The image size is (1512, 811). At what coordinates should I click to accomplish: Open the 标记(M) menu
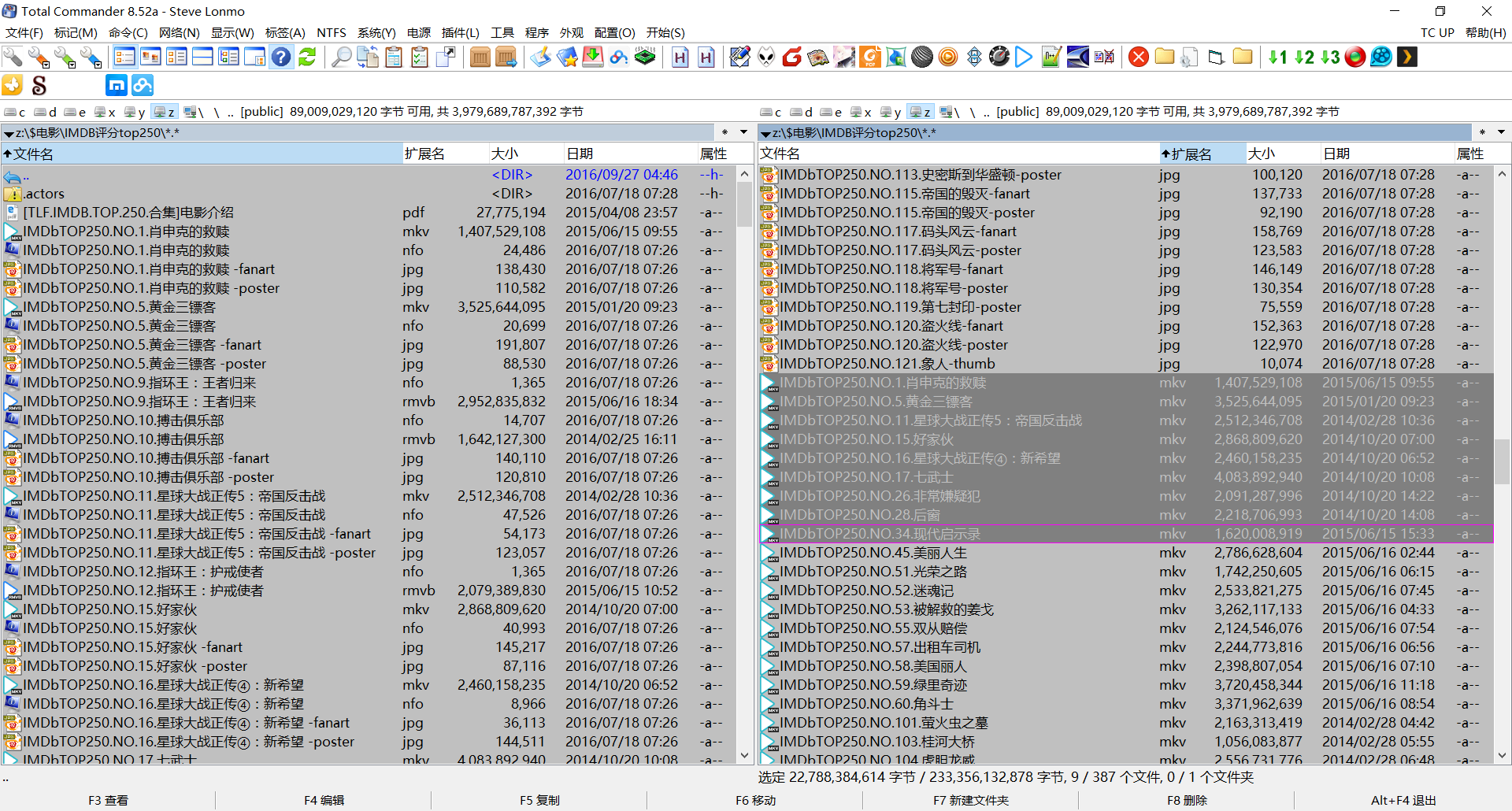pos(76,32)
